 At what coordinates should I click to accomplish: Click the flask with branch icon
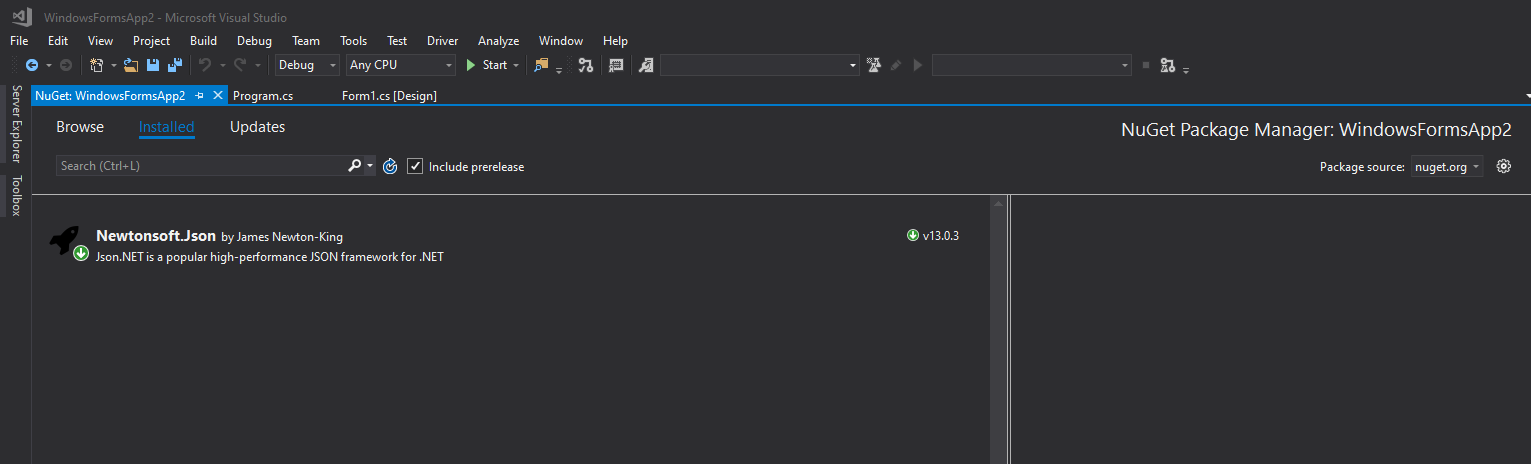(x=1167, y=65)
